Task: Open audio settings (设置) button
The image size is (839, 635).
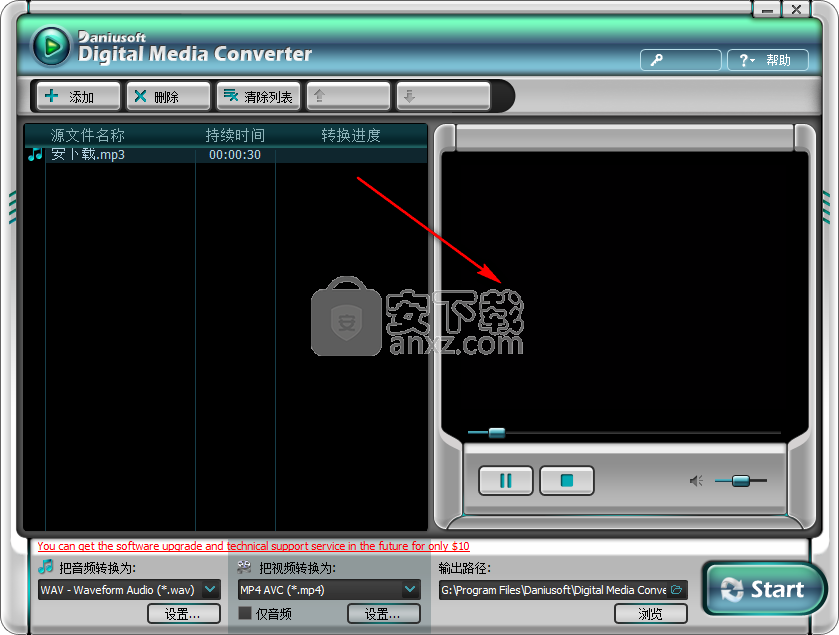Action: (x=183, y=614)
